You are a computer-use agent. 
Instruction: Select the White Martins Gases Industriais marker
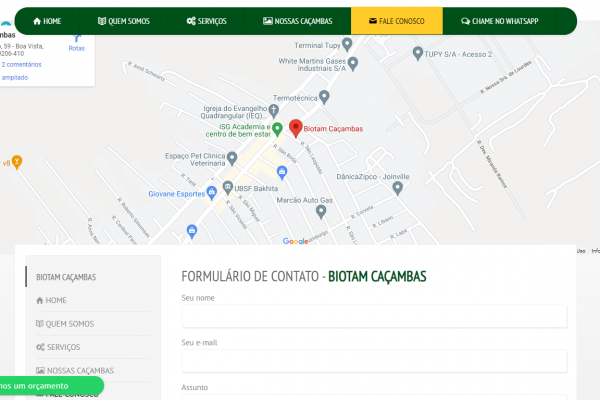[353, 64]
